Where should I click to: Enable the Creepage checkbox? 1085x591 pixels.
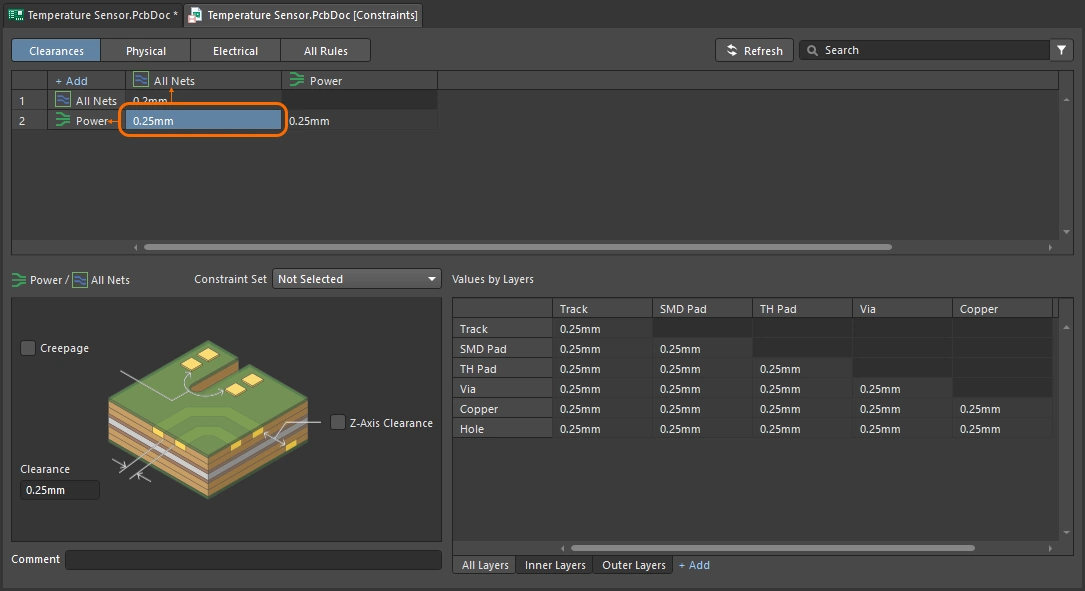pyautogui.click(x=28, y=348)
